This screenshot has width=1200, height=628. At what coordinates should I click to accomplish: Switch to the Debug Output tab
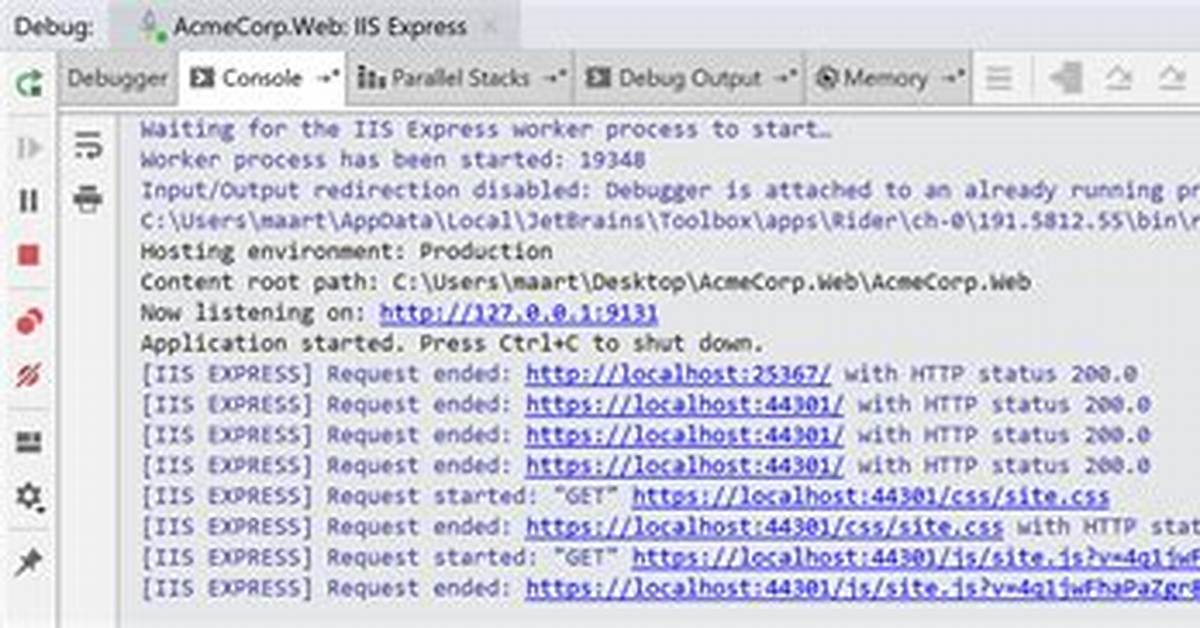690,78
